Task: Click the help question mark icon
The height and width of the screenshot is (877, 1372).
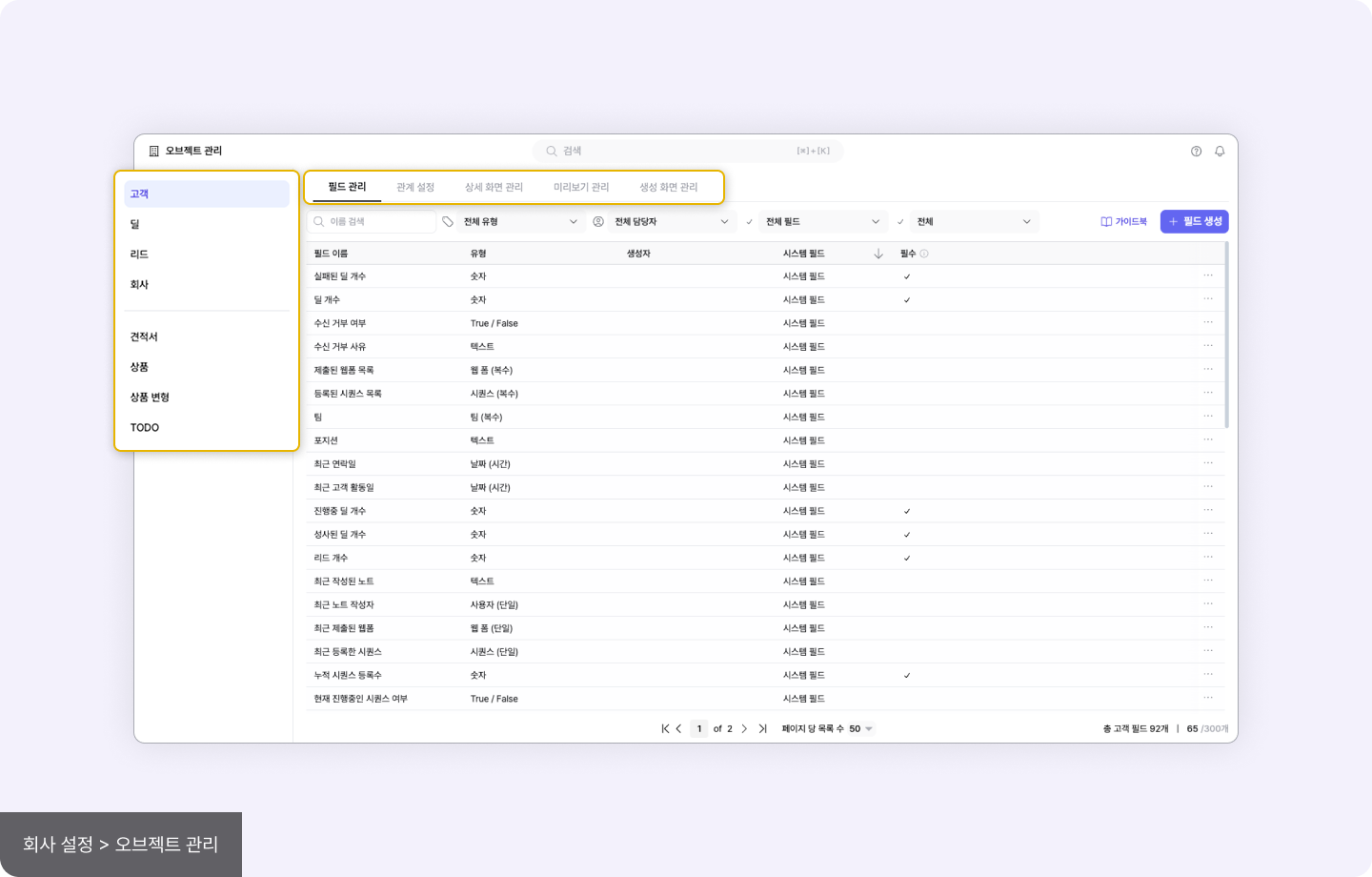Action: pyautogui.click(x=1196, y=152)
